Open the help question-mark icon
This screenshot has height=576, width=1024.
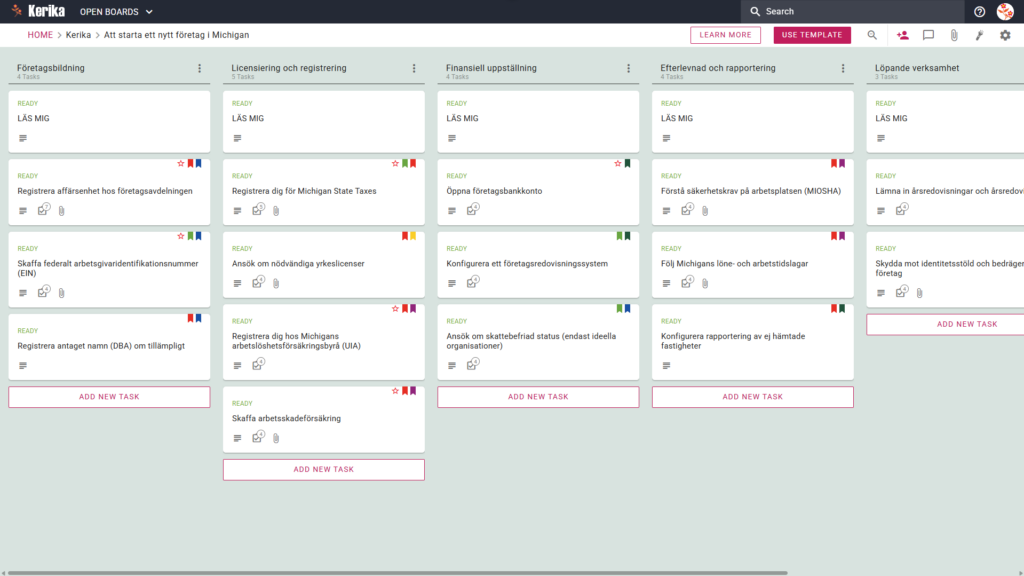coord(979,12)
